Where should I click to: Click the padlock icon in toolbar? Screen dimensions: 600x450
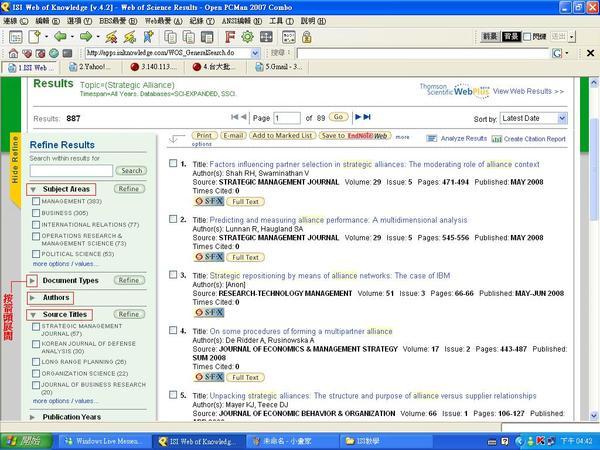307,37
